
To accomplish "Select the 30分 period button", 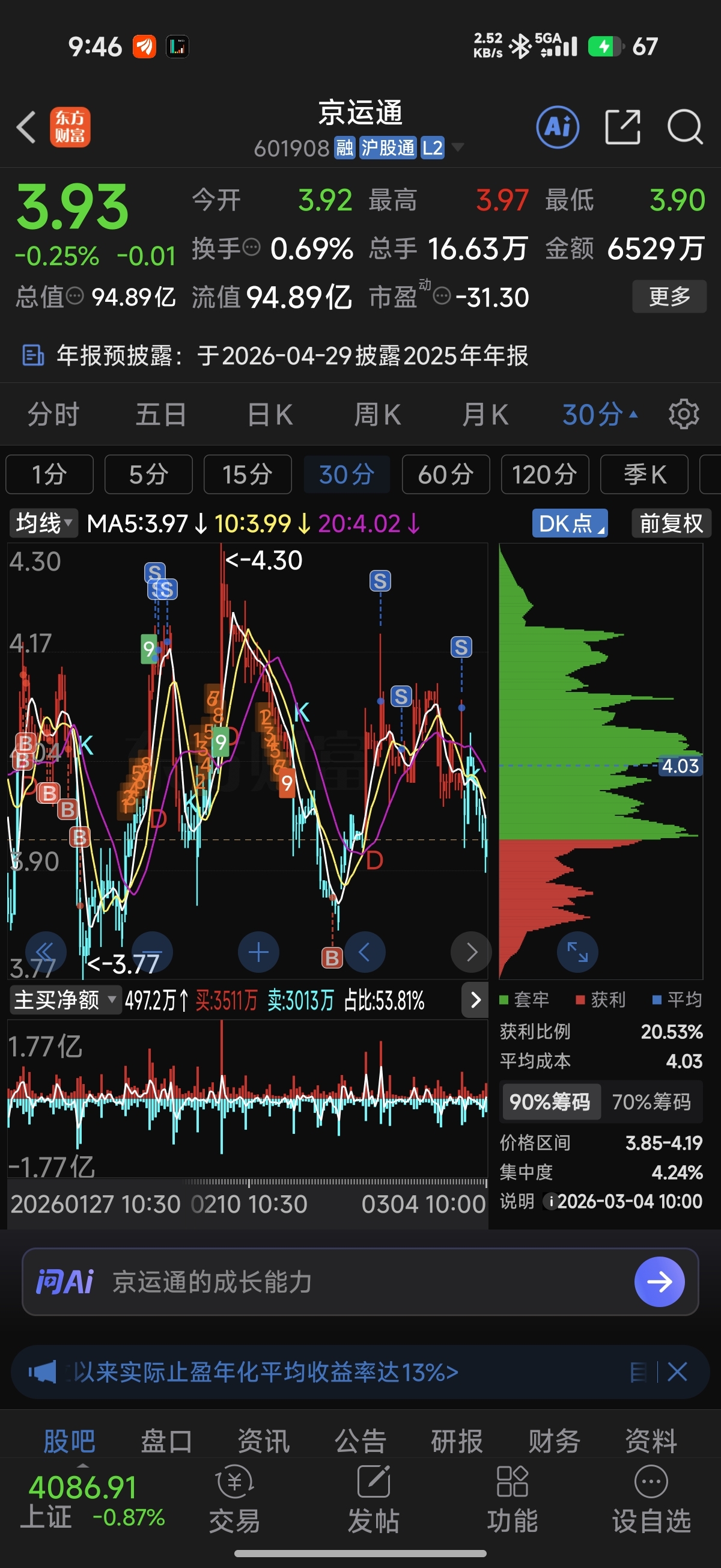I will [x=347, y=474].
